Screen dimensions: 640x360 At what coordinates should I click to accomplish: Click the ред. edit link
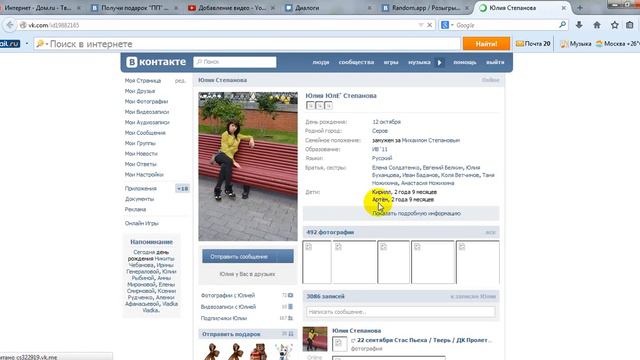coord(180,81)
